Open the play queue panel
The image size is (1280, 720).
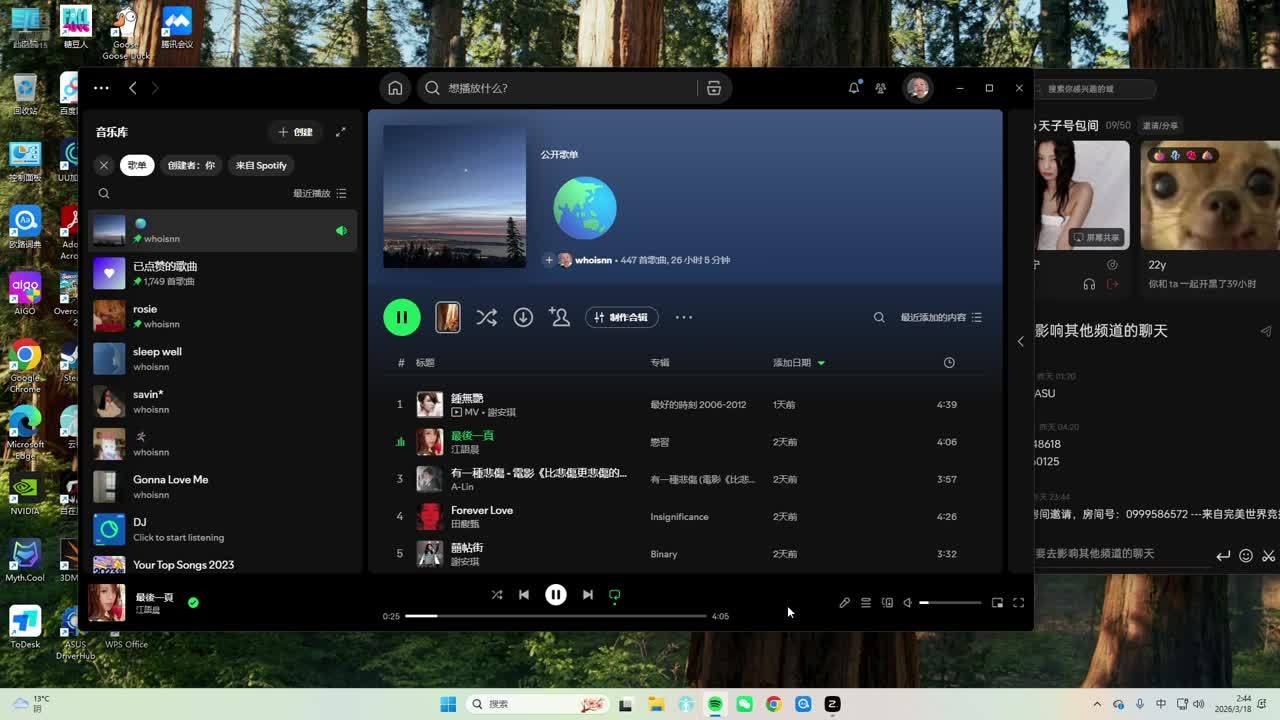click(866, 603)
